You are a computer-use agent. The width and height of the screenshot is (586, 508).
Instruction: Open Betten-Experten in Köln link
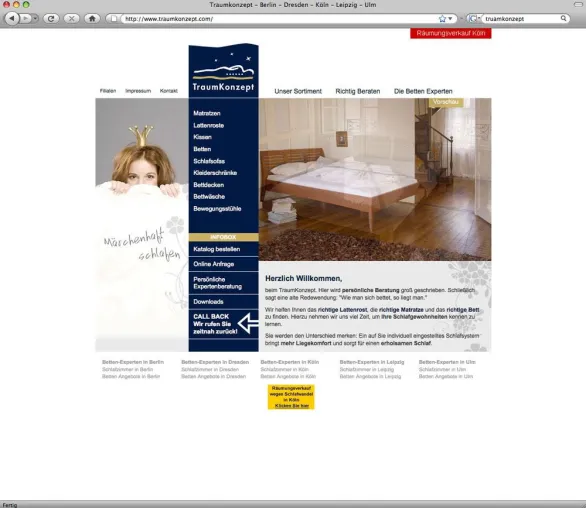[290, 362]
